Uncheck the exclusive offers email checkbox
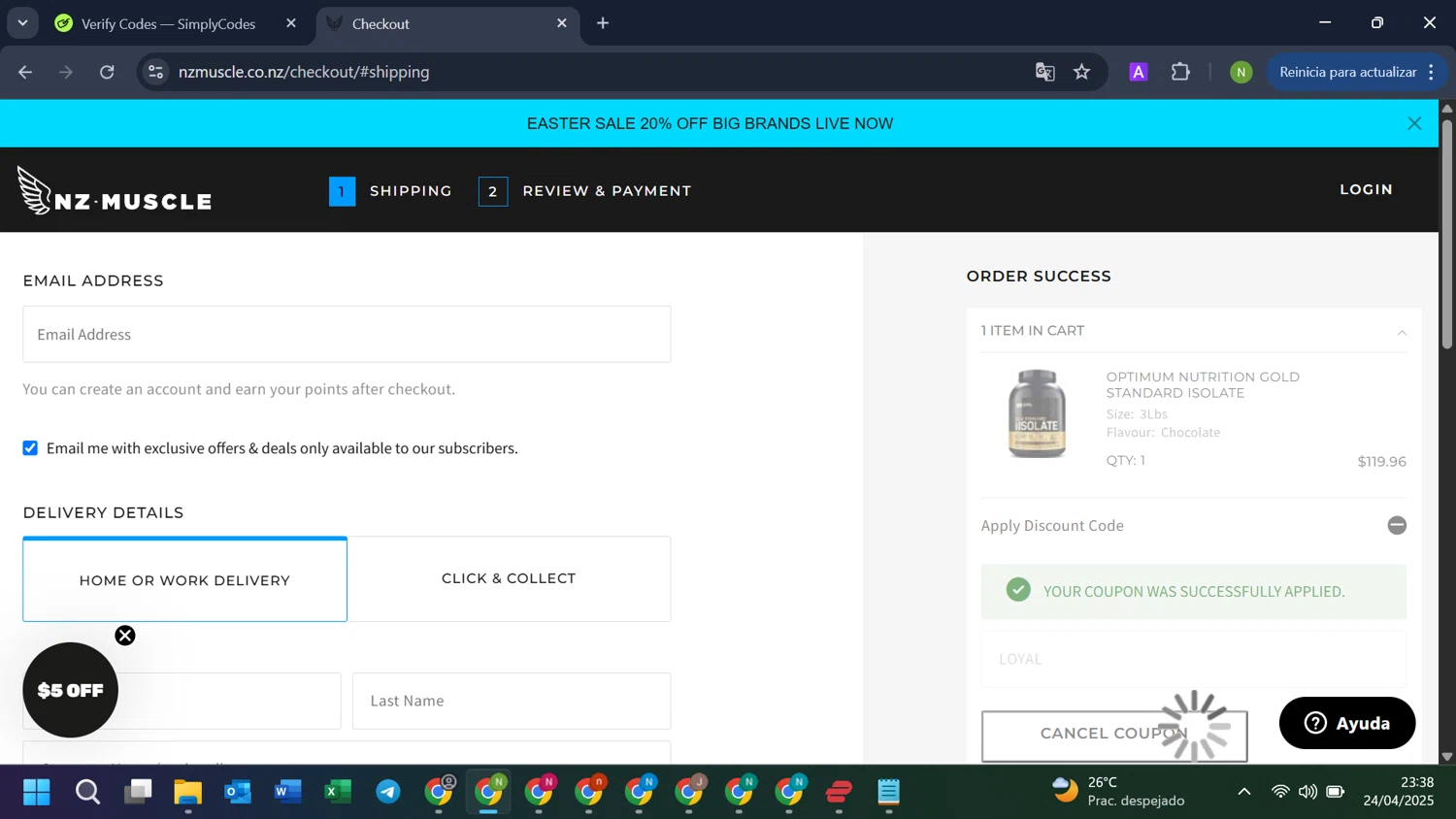The height and width of the screenshot is (819, 1456). (30, 447)
